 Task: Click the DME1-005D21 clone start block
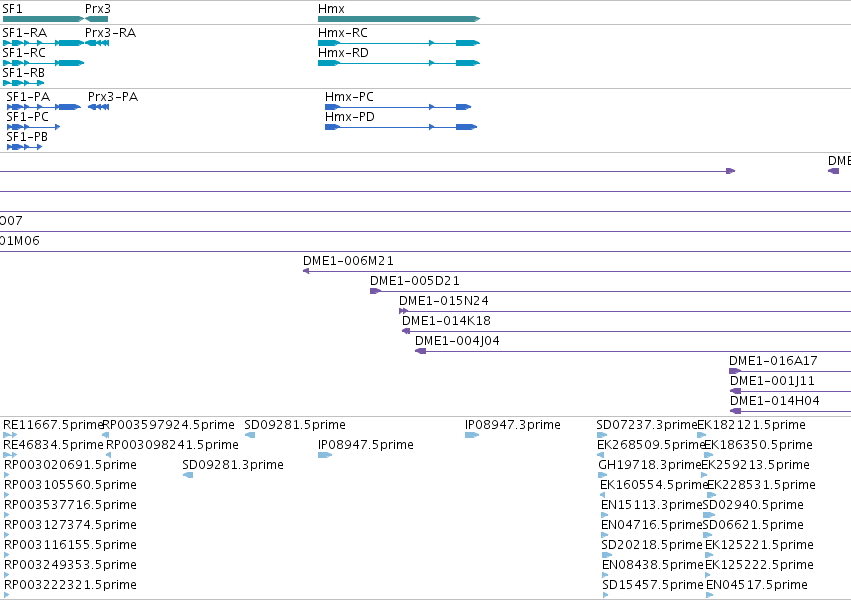(x=376, y=291)
